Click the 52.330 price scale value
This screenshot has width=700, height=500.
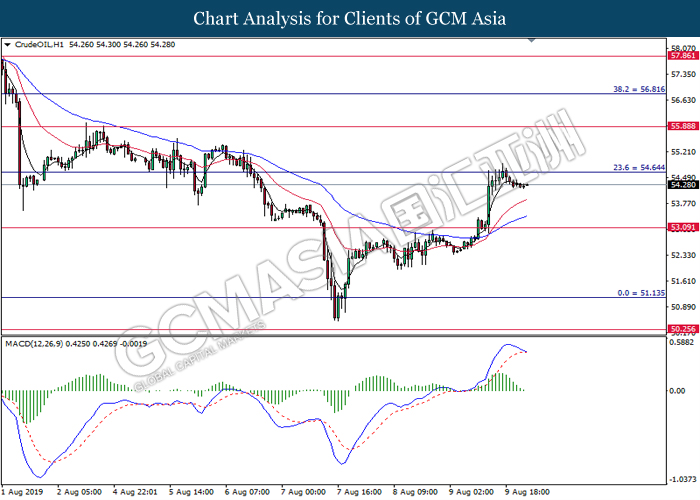[683, 255]
